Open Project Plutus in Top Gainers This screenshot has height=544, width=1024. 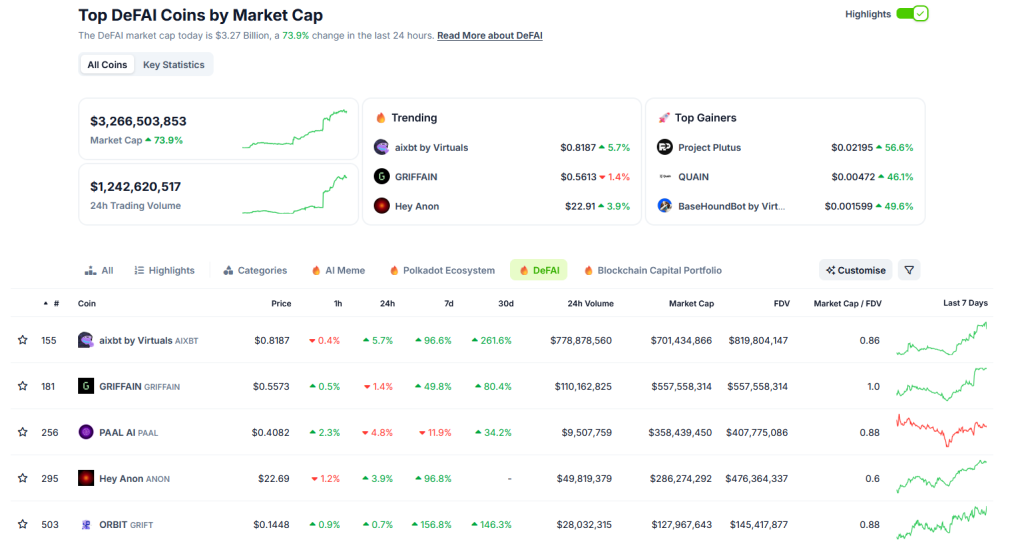709,148
